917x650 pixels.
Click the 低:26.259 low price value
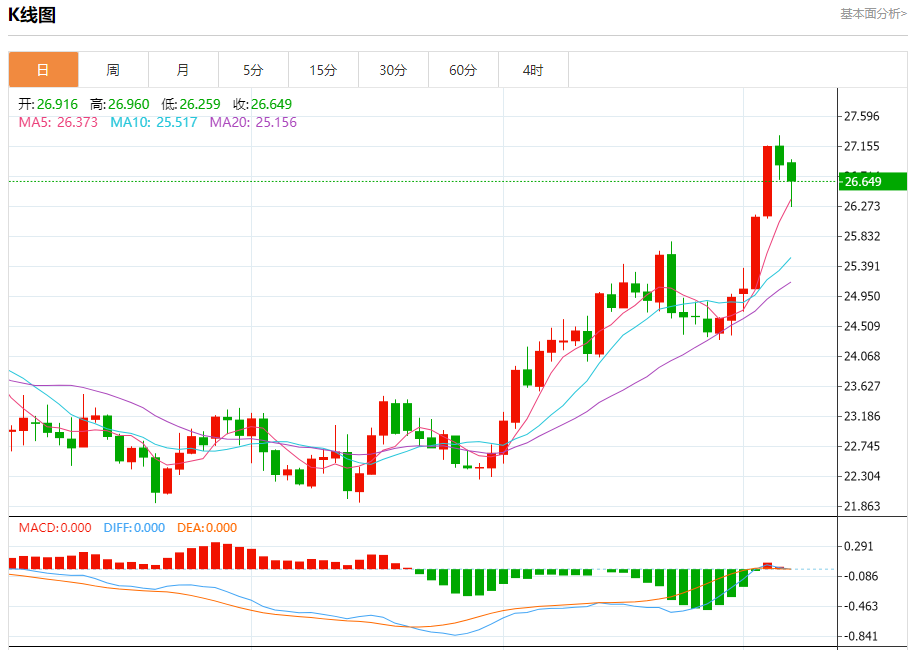click(x=191, y=104)
